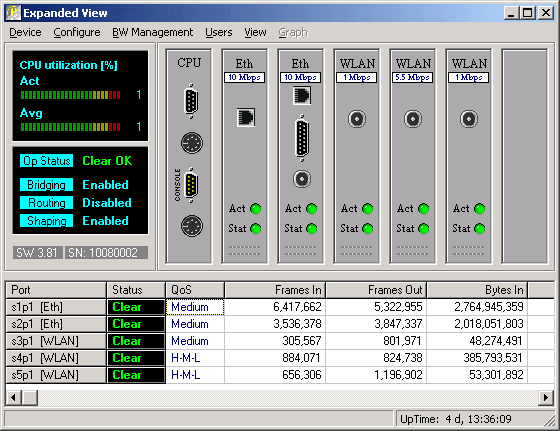Viewport: 560px width, 431px height.
Task: Open the Configure menu
Action: (x=77, y=32)
